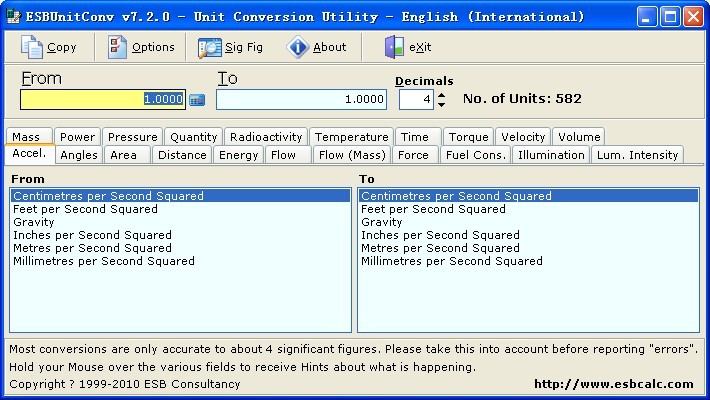The height and width of the screenshot is (400, 710).
Task: Pick Millimetres per Second Squared in To list
Action: coord(451,261)
